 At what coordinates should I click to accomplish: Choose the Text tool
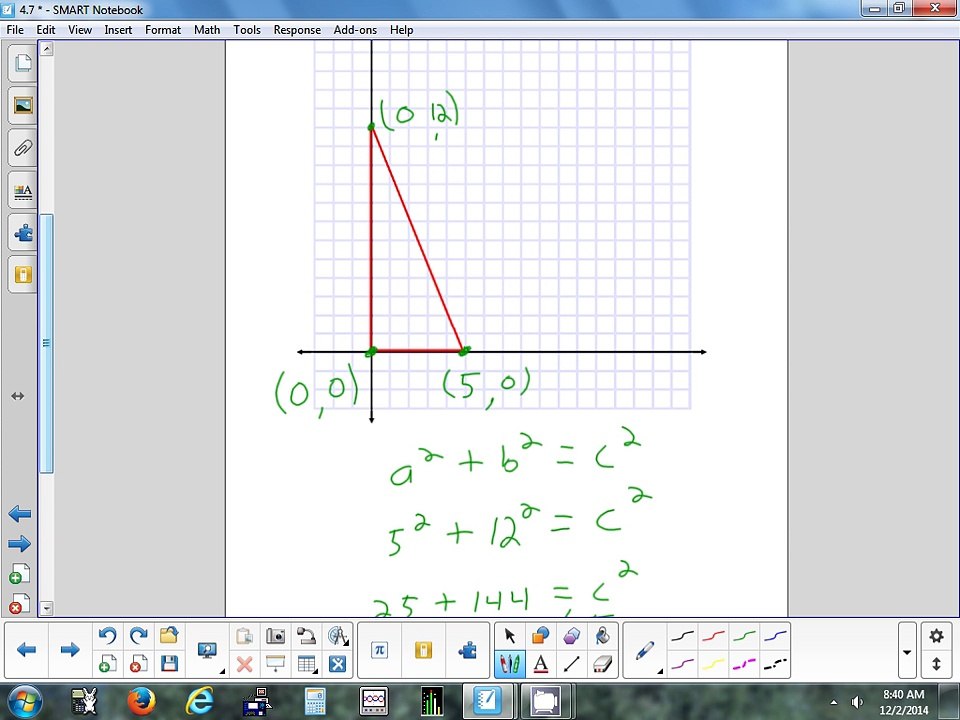coord(541,664)
